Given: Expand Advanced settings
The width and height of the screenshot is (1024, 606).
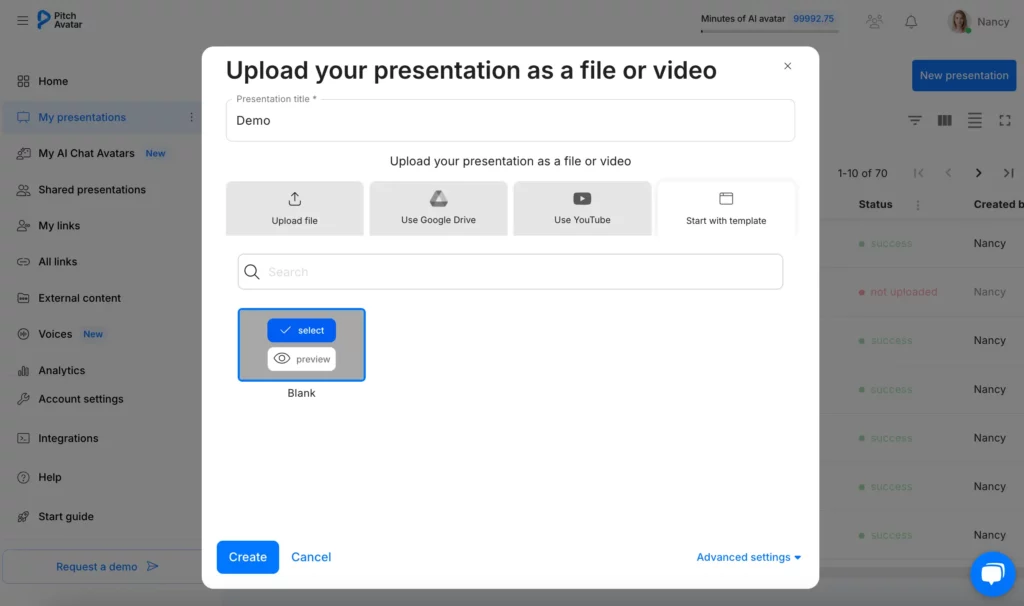Looking at the screenshot, I should pyautogui.click(x=748, y=557).
